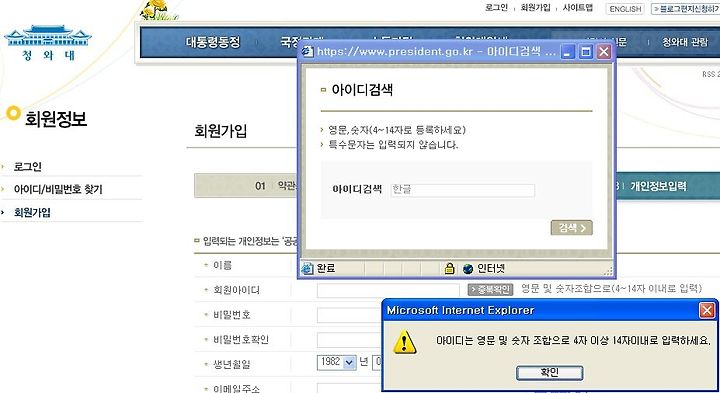Click the 비밀번호확인 input field

pyautogui.click(x=349, y=340)
